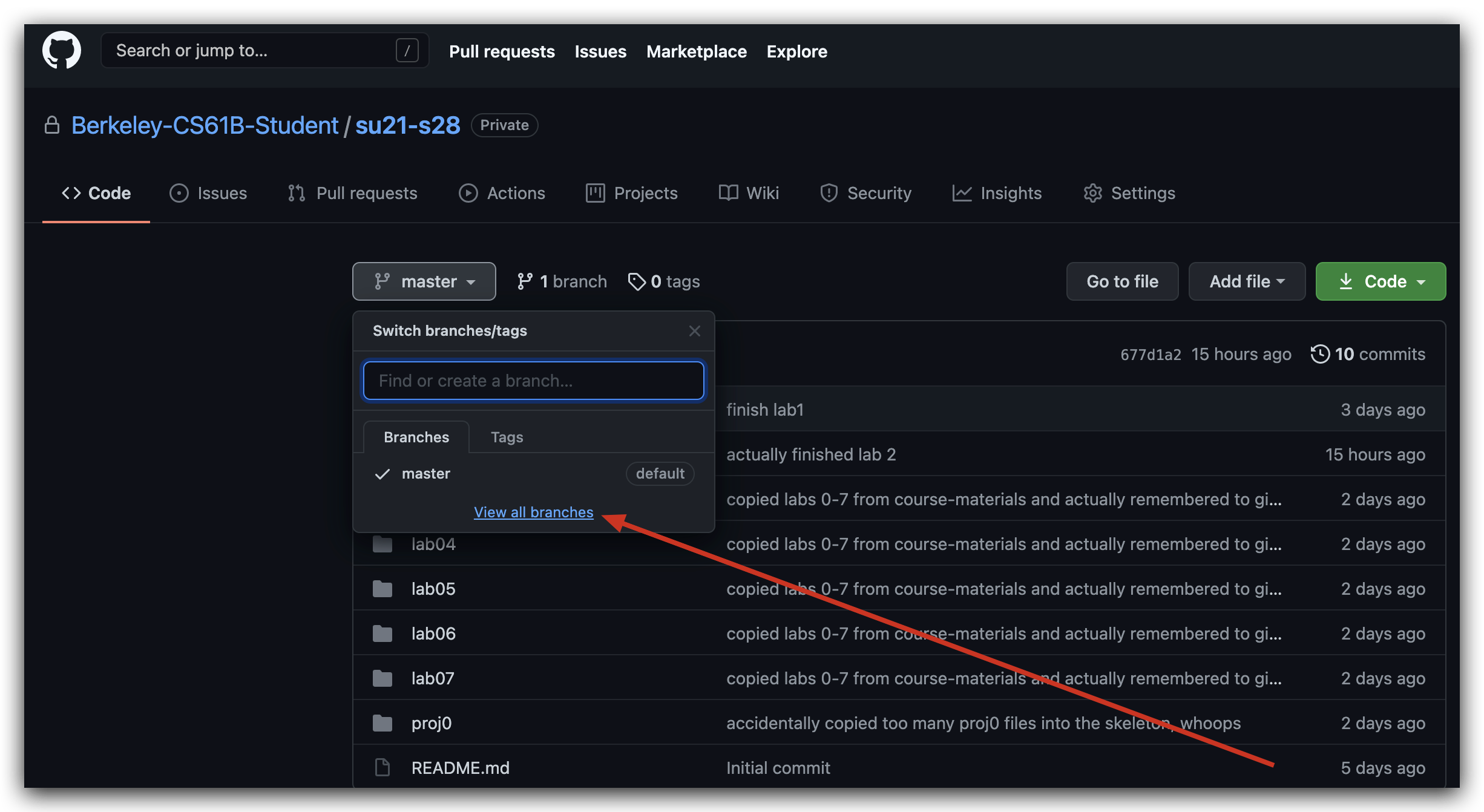1484x812 pixels.
Task: Open "accidentally copied too many proj0 files" commit
Action: click(983, 723)
